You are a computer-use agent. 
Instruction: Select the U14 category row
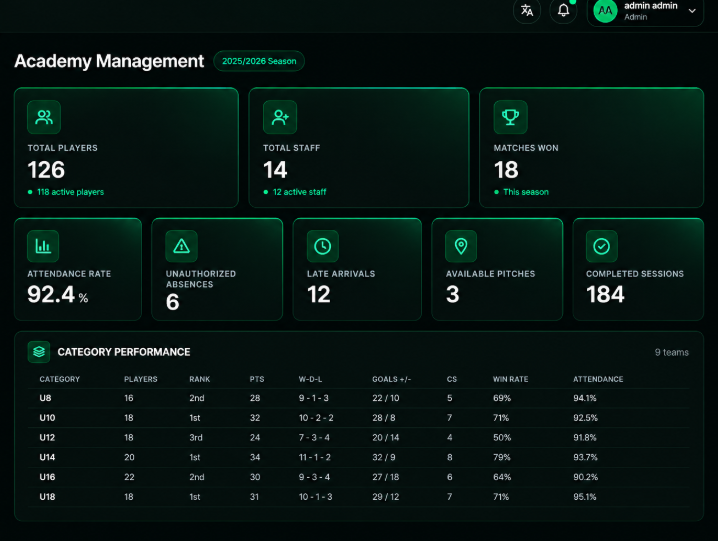click(359, 457)
